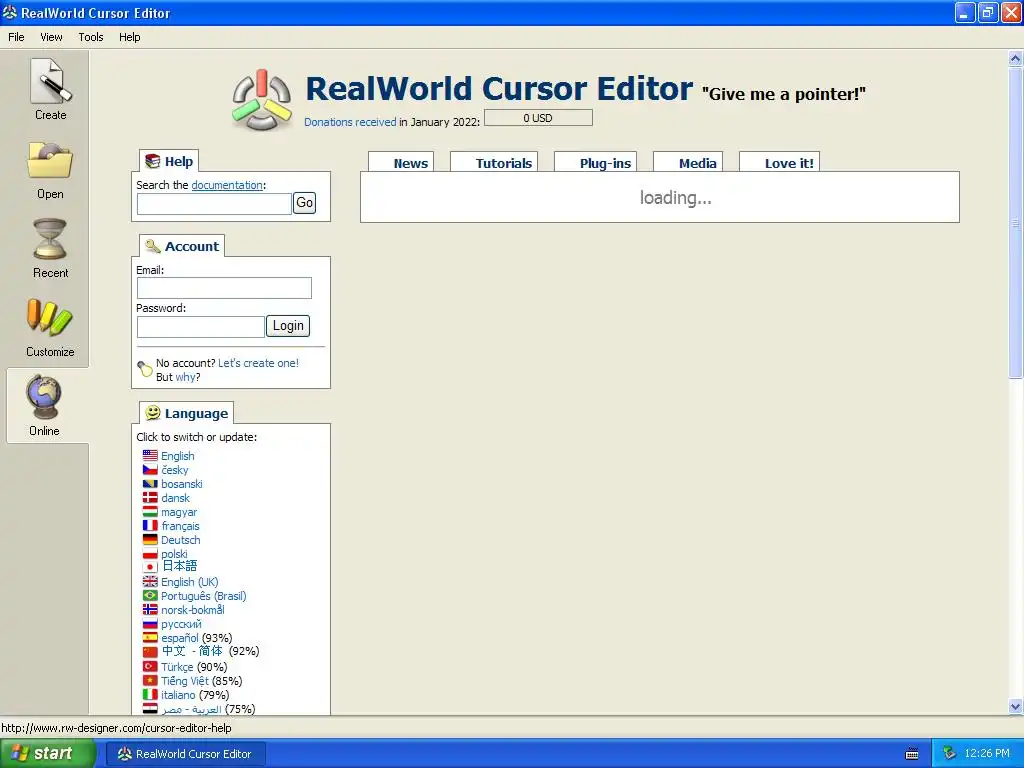Click the Danish flag beside dansk

tap(150, 498)
